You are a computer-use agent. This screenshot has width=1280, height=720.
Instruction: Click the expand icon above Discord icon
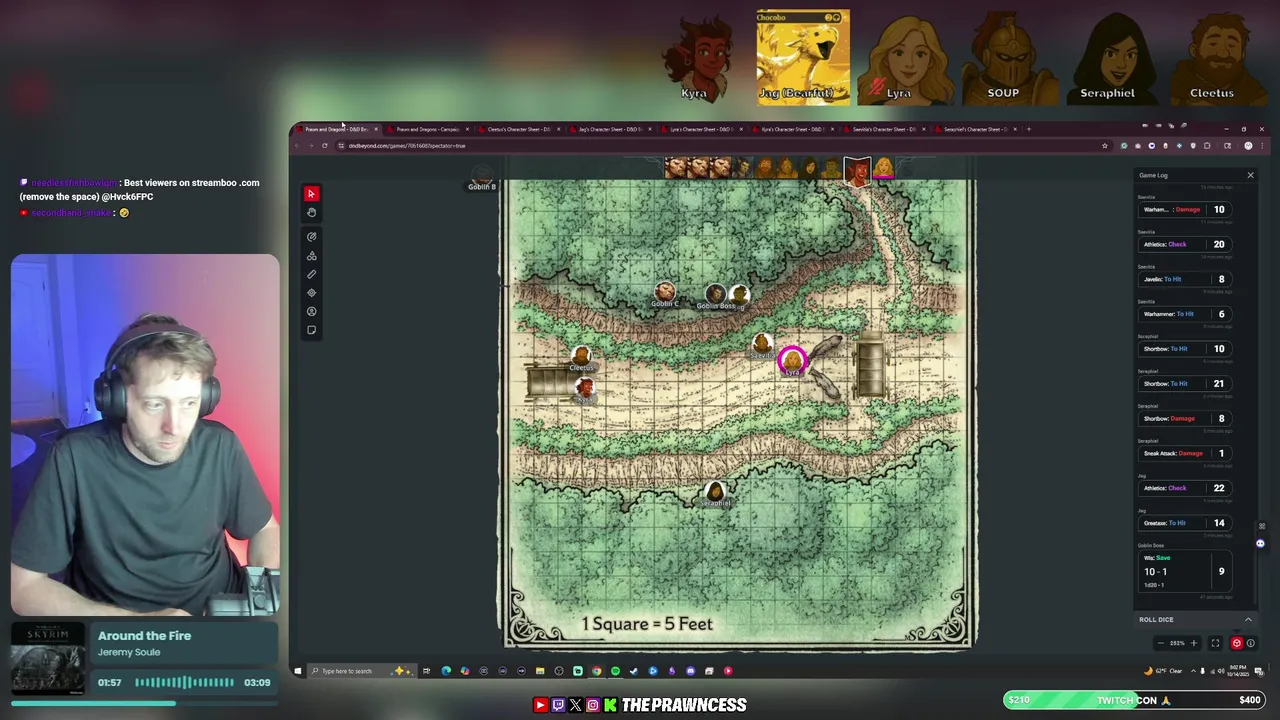1262,526
